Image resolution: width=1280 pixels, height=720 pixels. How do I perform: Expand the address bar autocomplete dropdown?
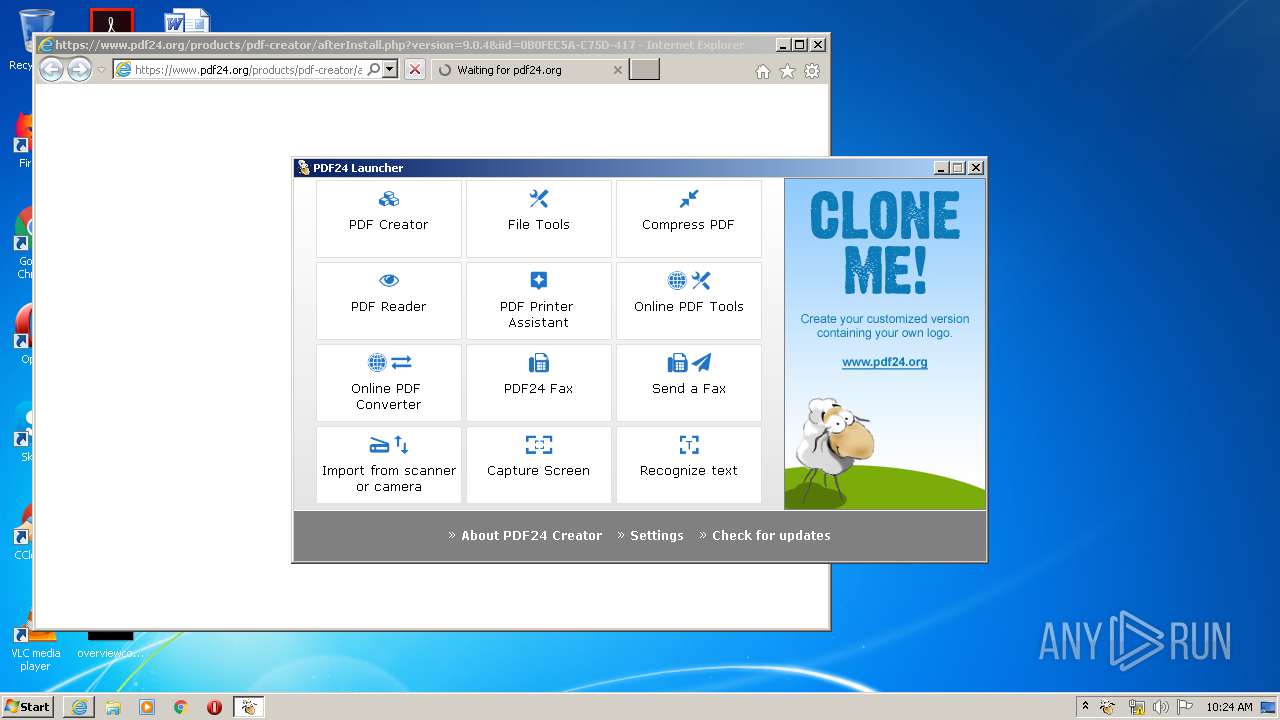[x=390, y=70]
